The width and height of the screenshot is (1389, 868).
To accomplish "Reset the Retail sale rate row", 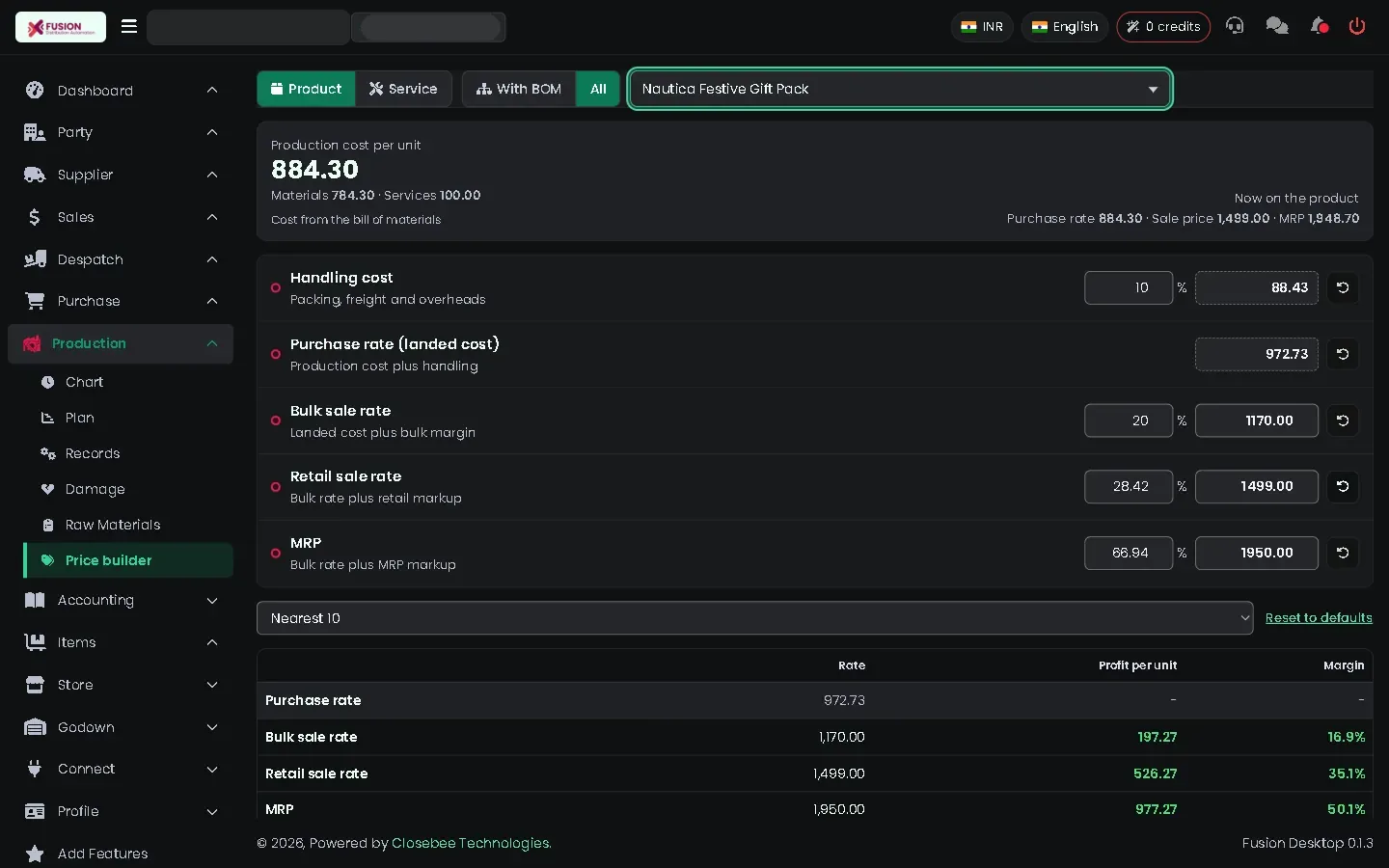I will [1343, 486].
